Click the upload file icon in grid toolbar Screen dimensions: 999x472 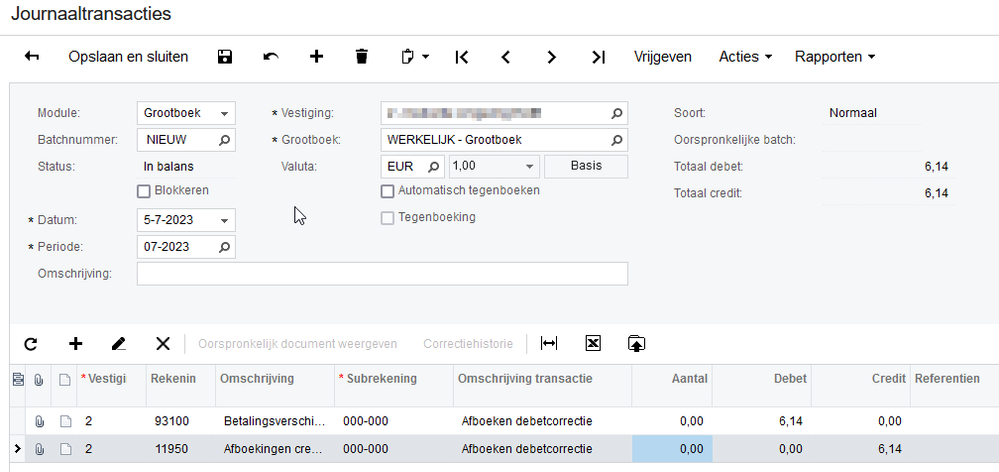pyautogui.click(x=636, y=344)
